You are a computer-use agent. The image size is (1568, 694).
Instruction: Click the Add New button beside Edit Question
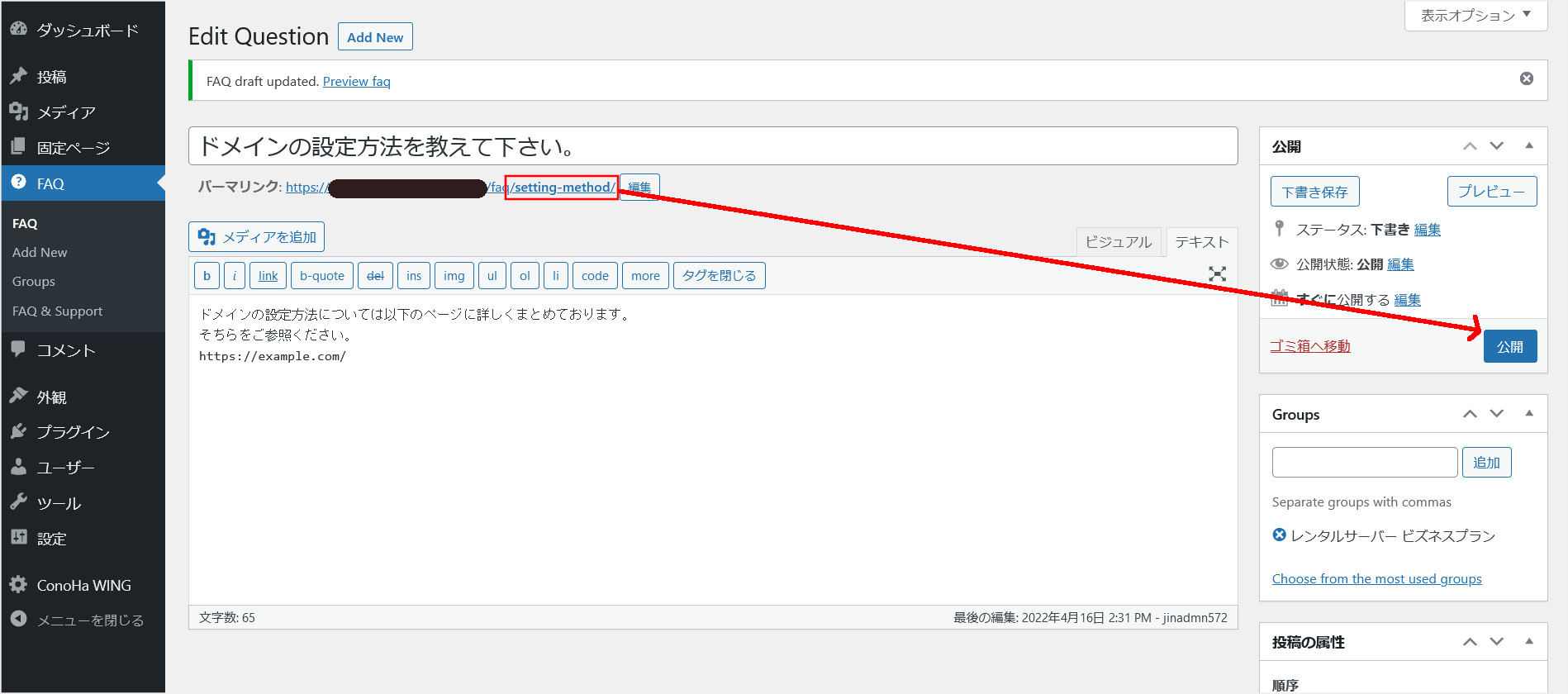click(x=375, y=37)
